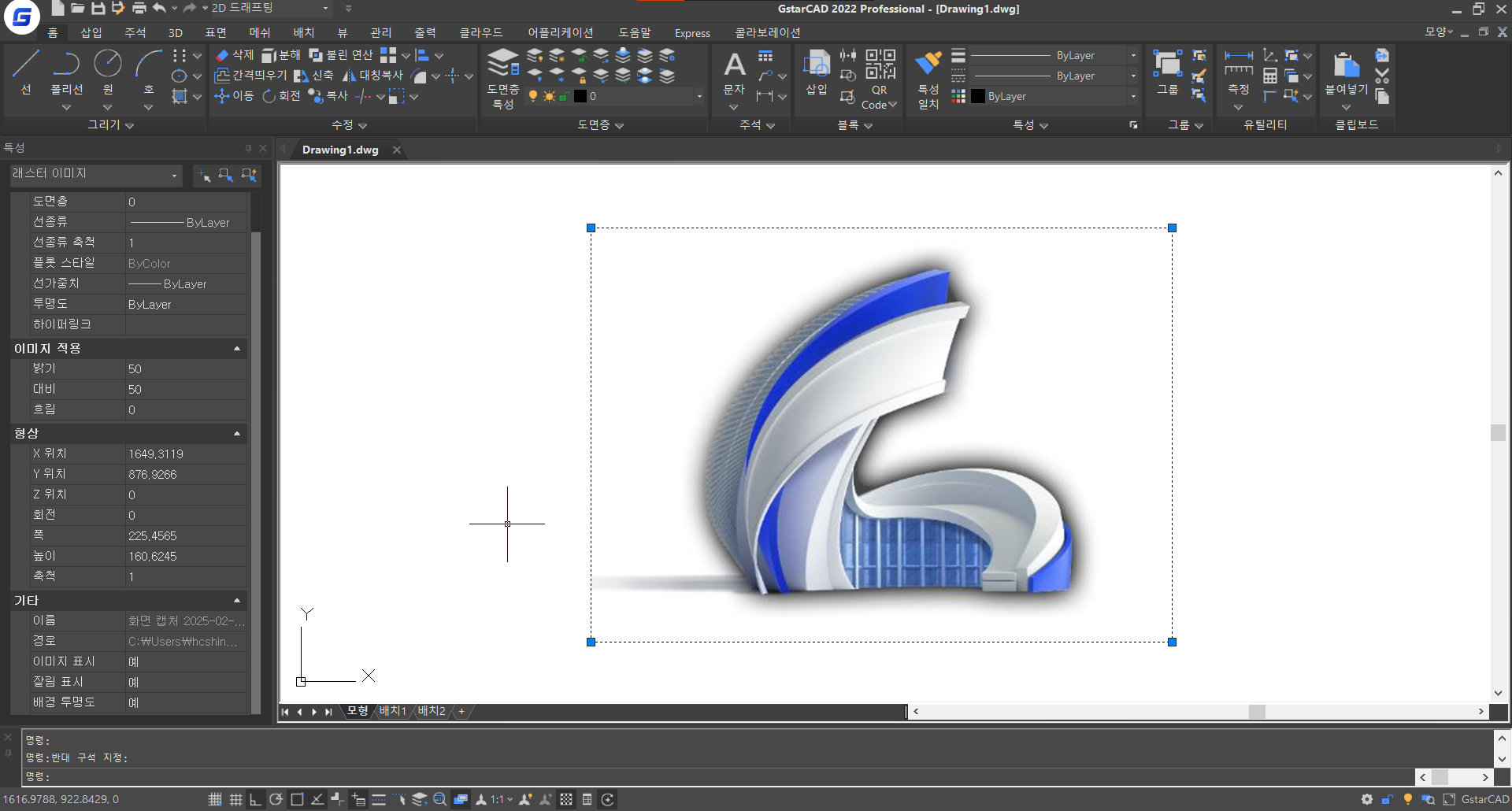This screenshot has width=1512, height=811.
Task: Click the 밝기 value field showing 50
Action: coord(187,368)
